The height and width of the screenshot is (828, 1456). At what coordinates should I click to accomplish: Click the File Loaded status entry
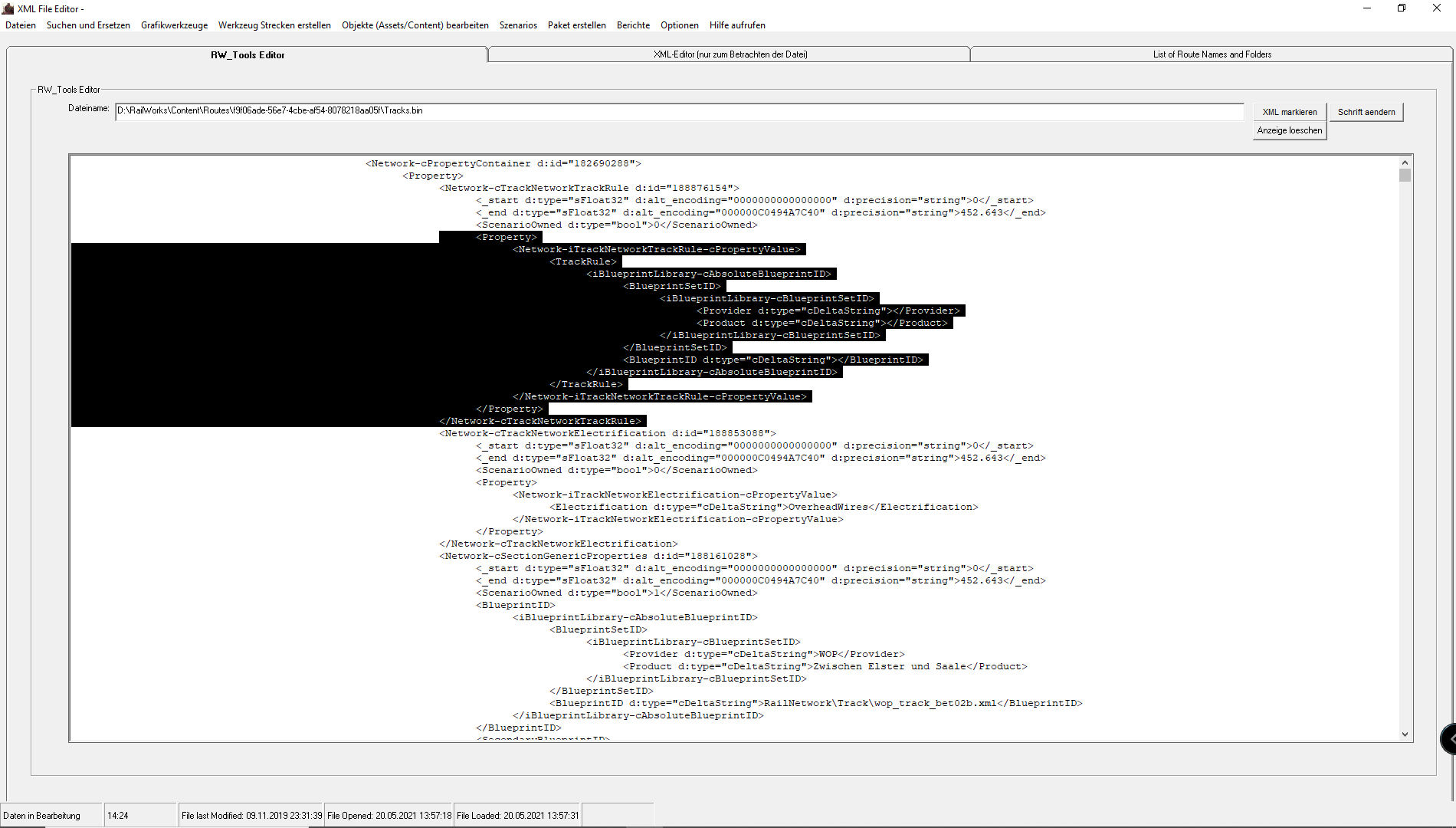tap(518, 816)
